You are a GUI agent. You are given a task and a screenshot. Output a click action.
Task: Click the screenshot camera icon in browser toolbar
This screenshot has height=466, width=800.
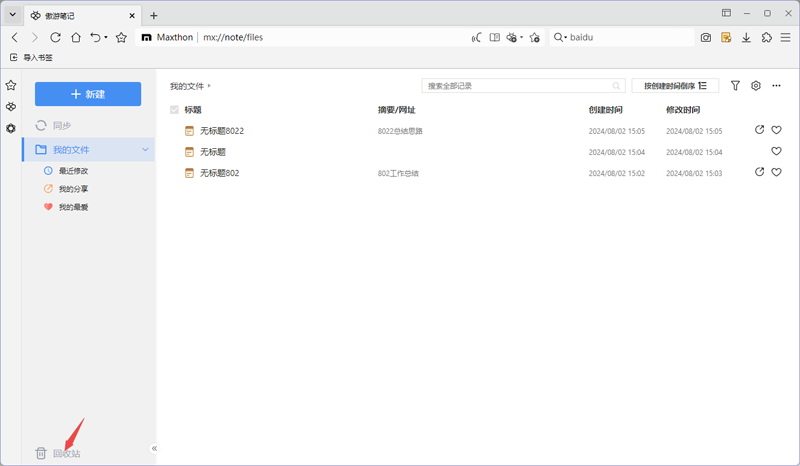pos(706,37)
